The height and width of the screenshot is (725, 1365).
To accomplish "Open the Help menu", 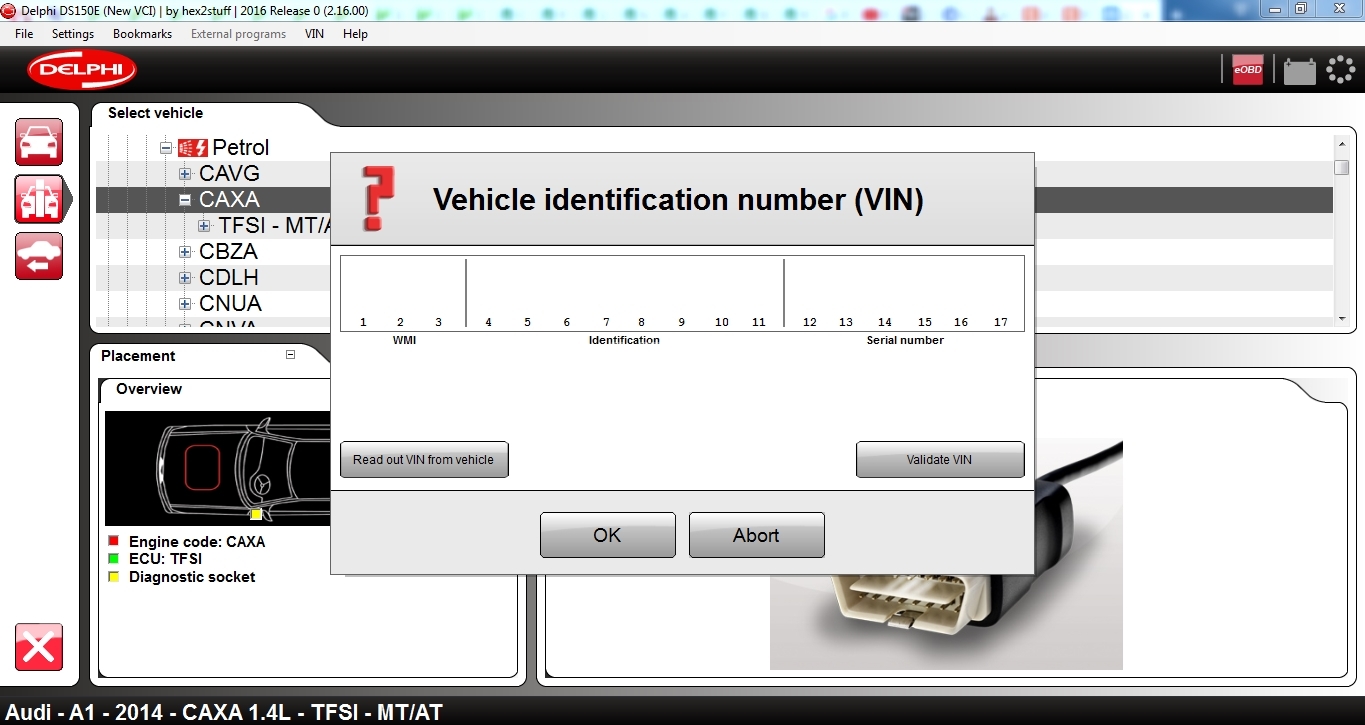I will click(x=355, y=34).
